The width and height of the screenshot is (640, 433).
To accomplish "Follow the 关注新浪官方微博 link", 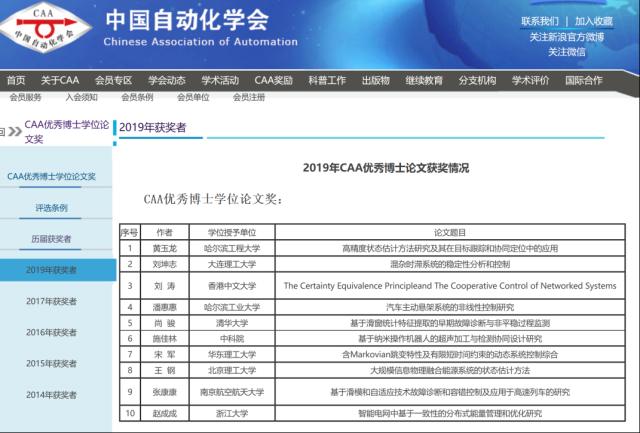I will [567, 37].
